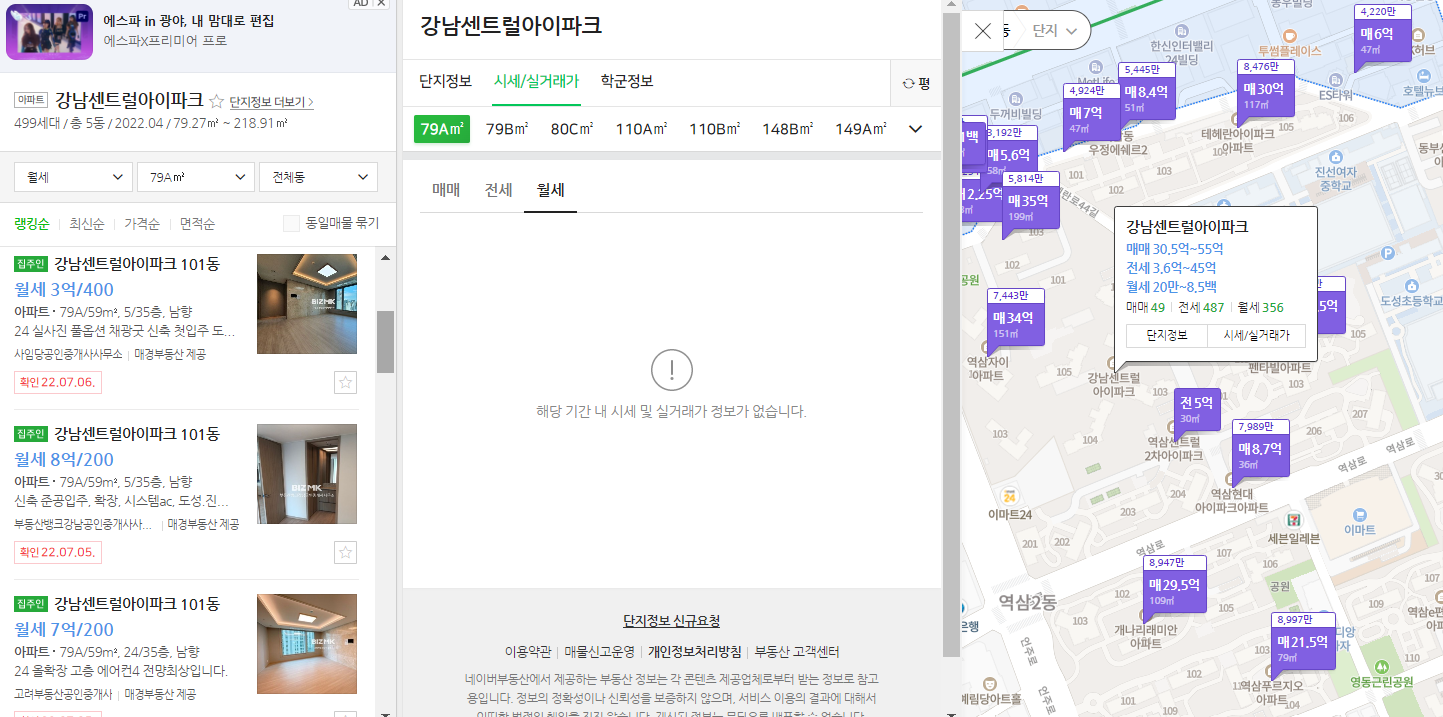Screen dimensions: 1443x717
Task: Expand the area type list chevron
Action: point(915,129)
